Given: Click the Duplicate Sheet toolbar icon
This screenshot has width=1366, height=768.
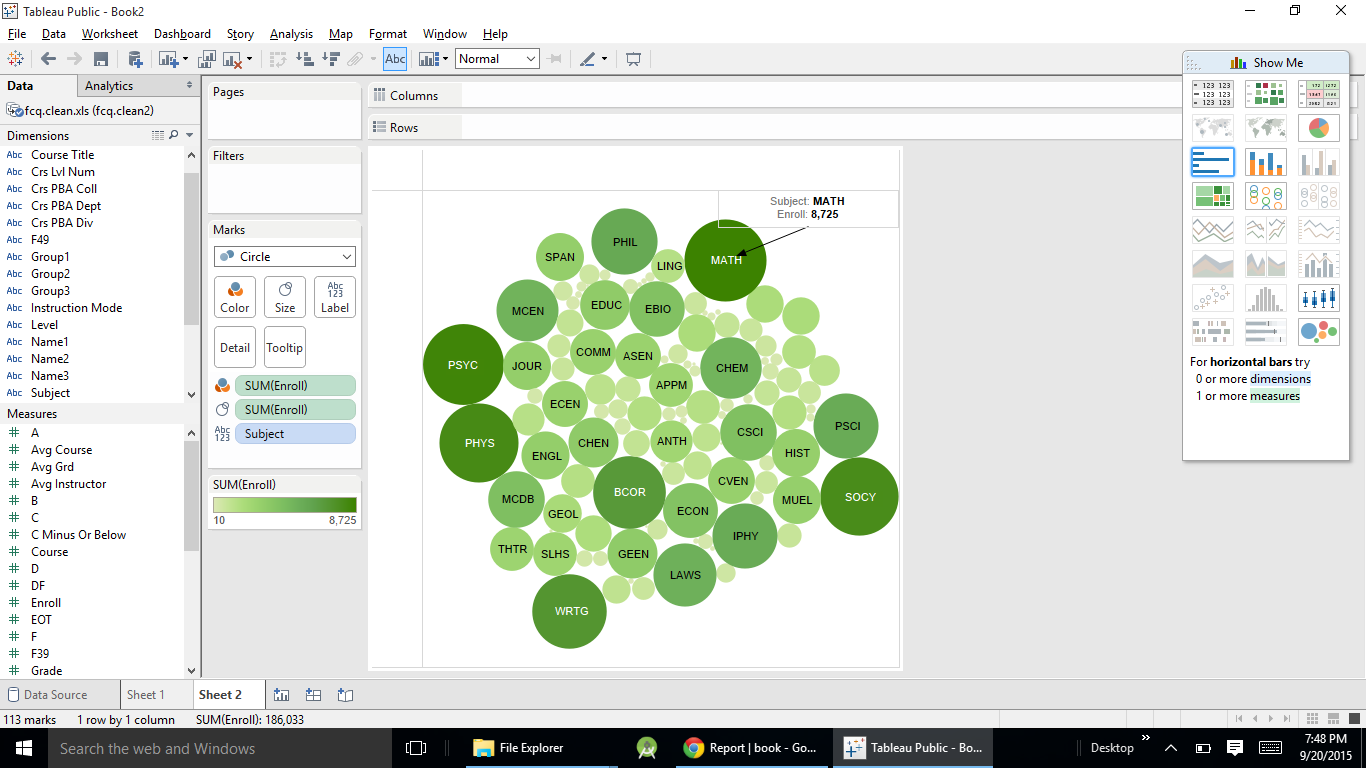Looking at the screenshot, I should [x=207, y=59].
